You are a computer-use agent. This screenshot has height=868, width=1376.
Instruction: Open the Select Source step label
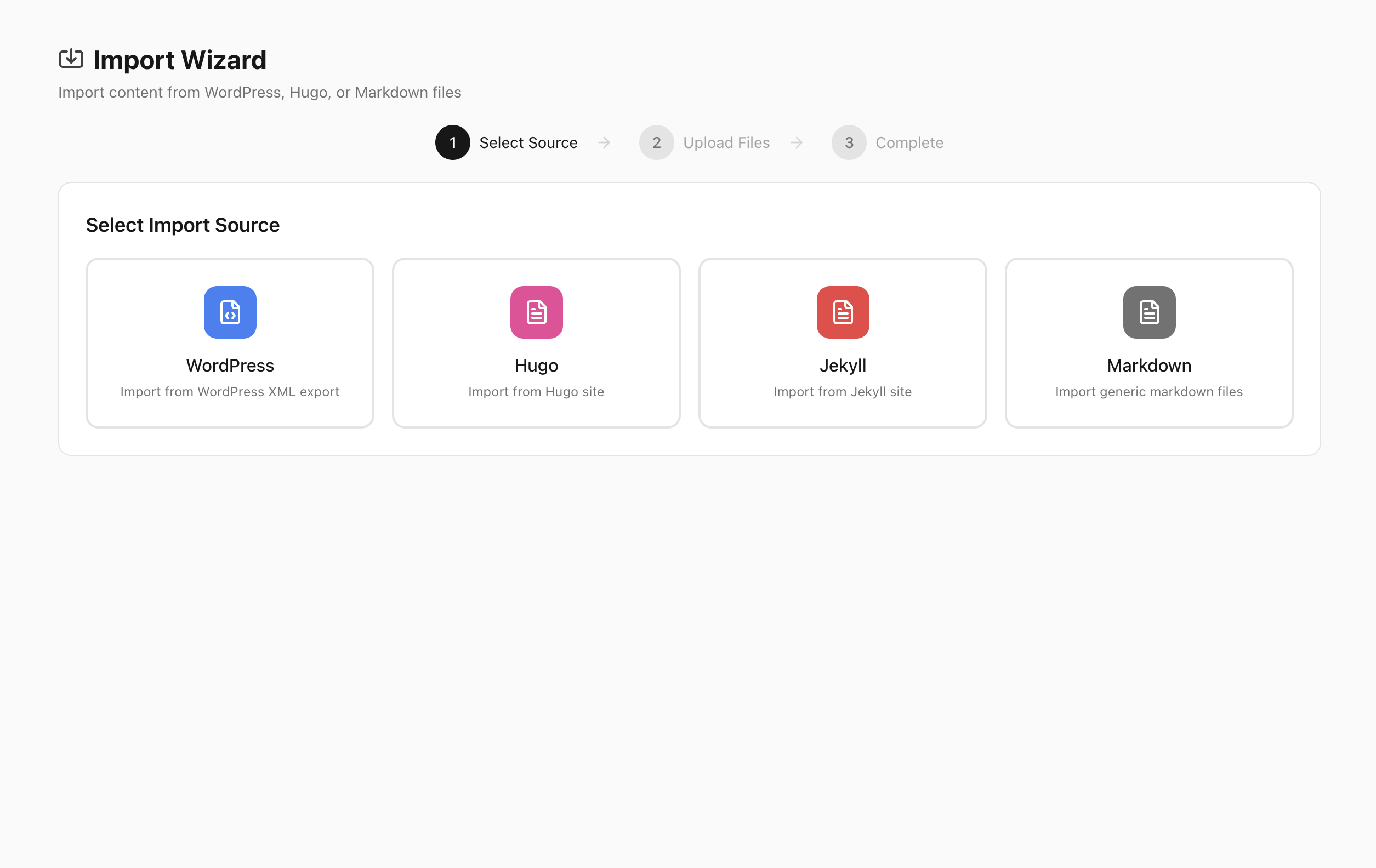[x=528, y=143]
